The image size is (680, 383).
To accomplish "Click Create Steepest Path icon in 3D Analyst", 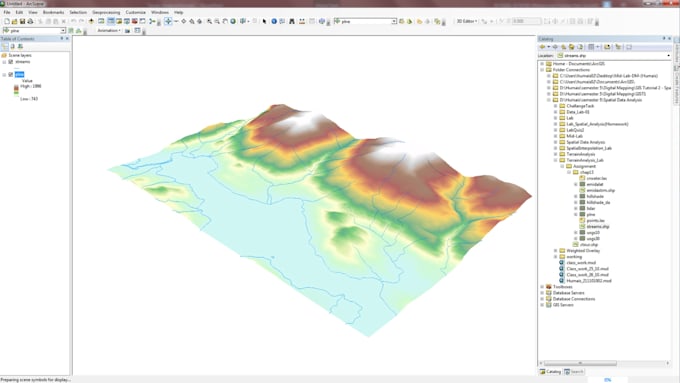I will (x=409, y=21).
